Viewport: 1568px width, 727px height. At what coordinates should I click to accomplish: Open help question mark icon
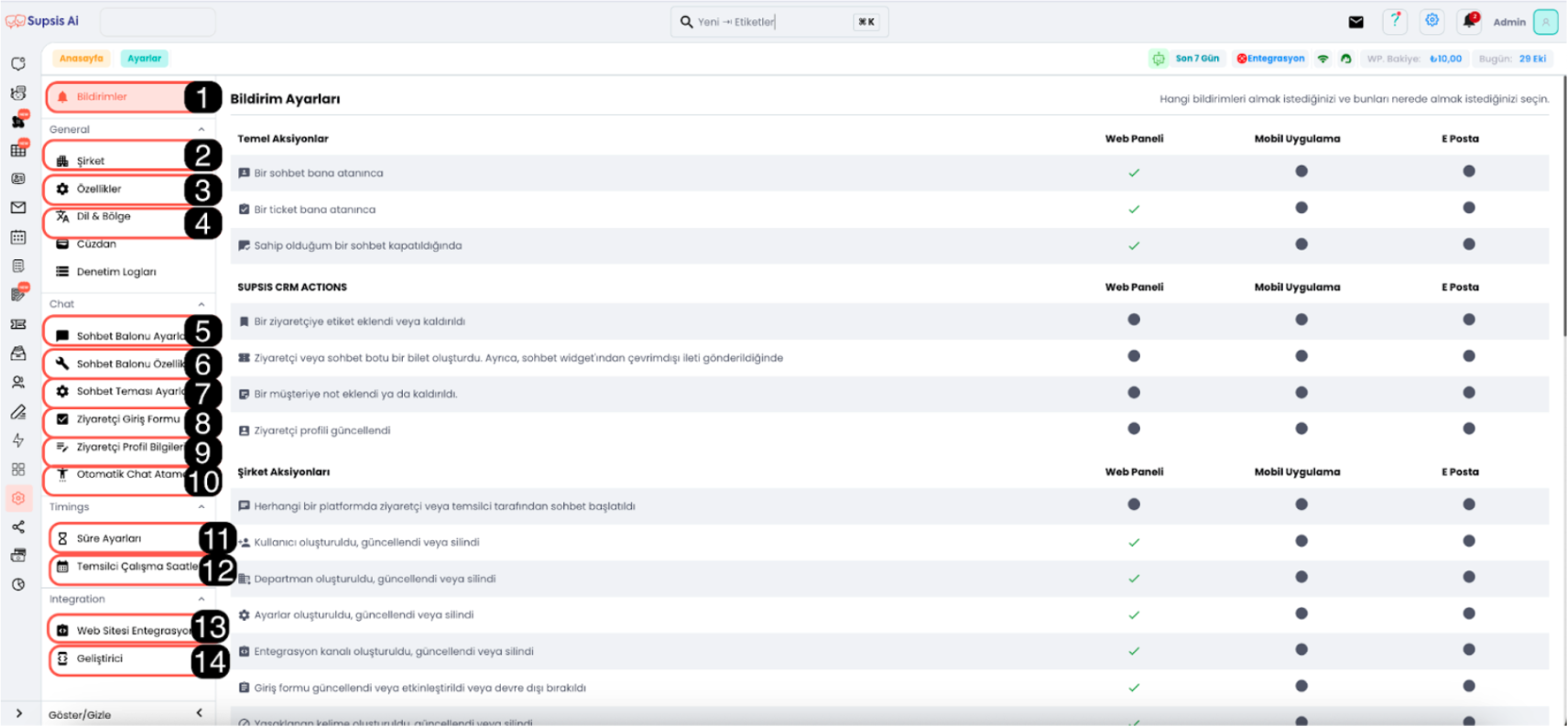[1395, 20]
